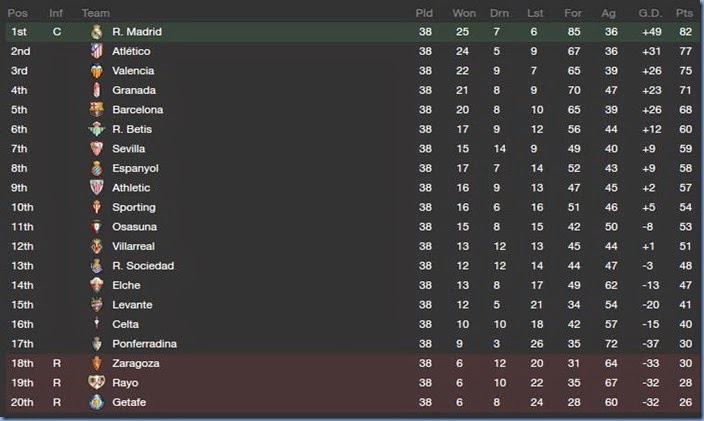Click the R. Betis club badge icon

[x=97, y=129]
